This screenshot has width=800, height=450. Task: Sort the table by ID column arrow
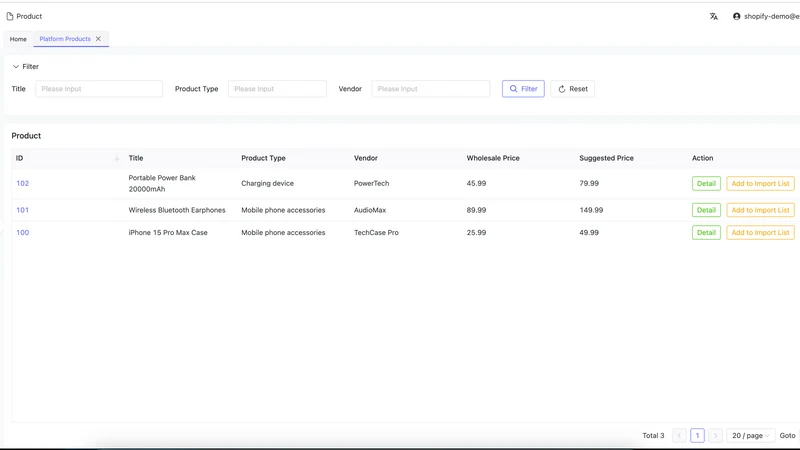117,158
